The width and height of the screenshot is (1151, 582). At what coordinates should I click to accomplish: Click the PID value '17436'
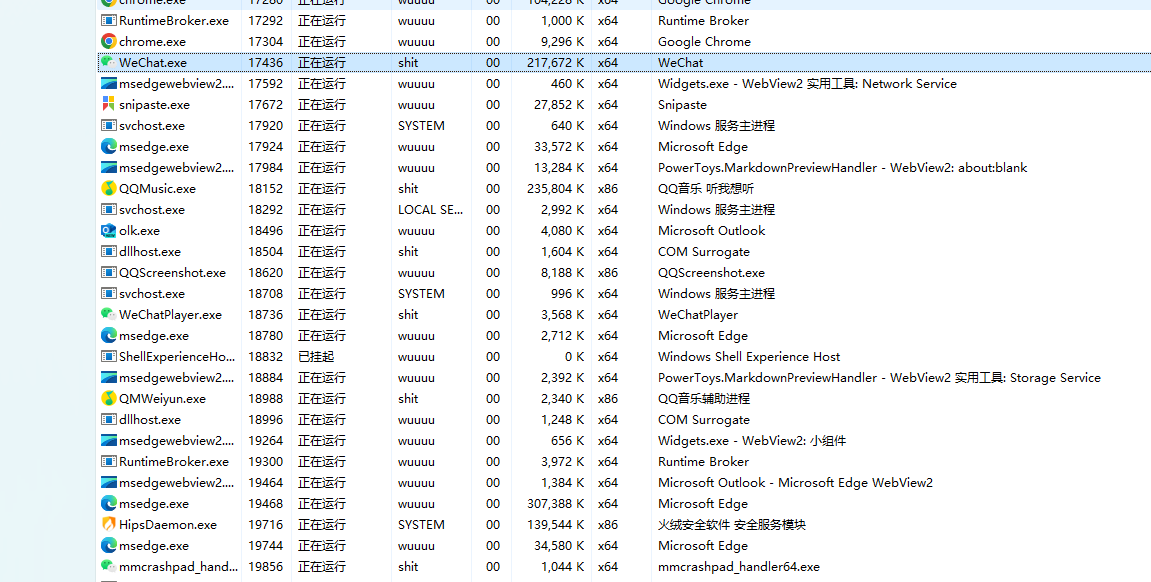[x=265, y=62]
